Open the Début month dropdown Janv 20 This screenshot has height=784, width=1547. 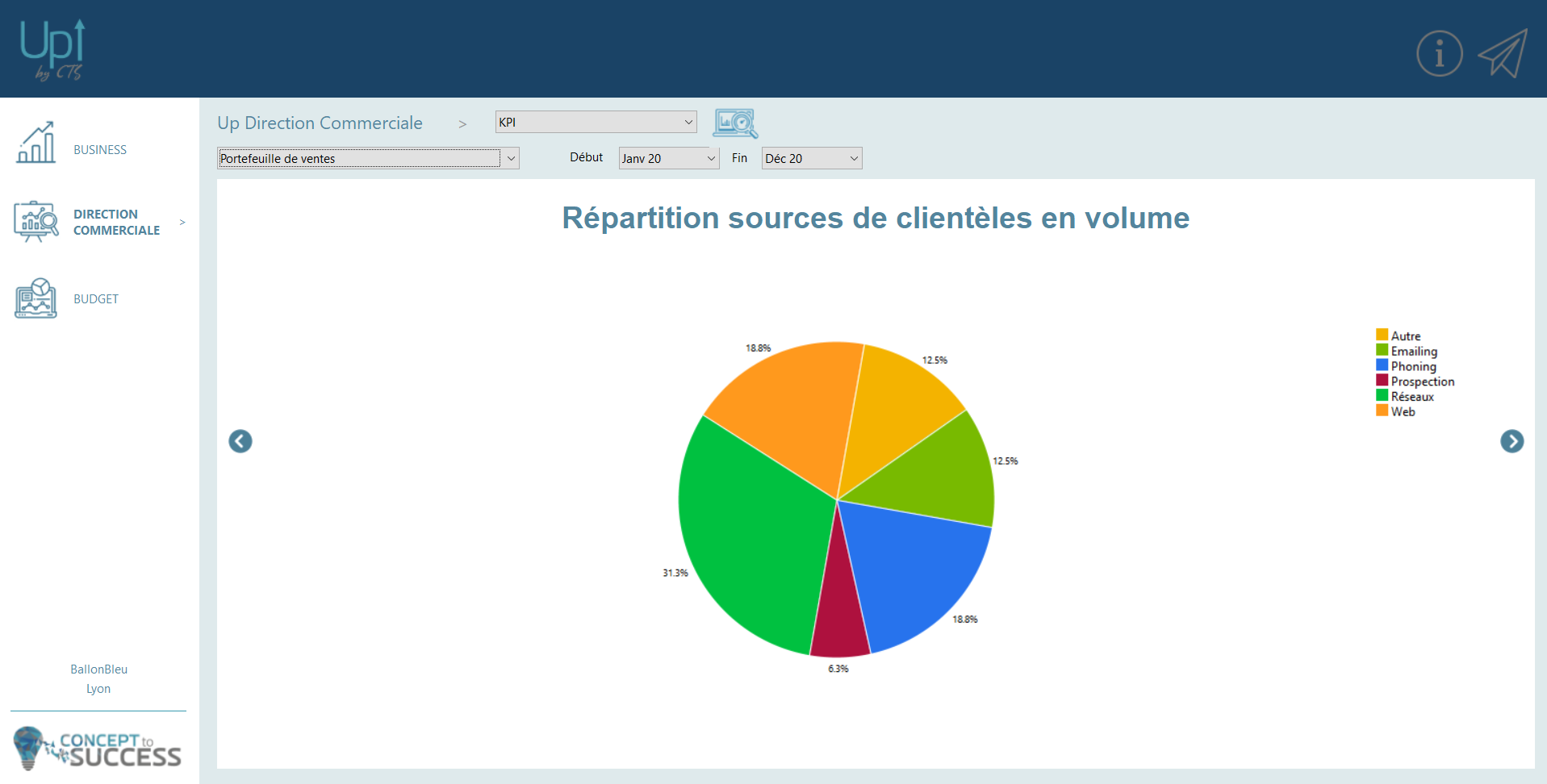click(669, 158)
